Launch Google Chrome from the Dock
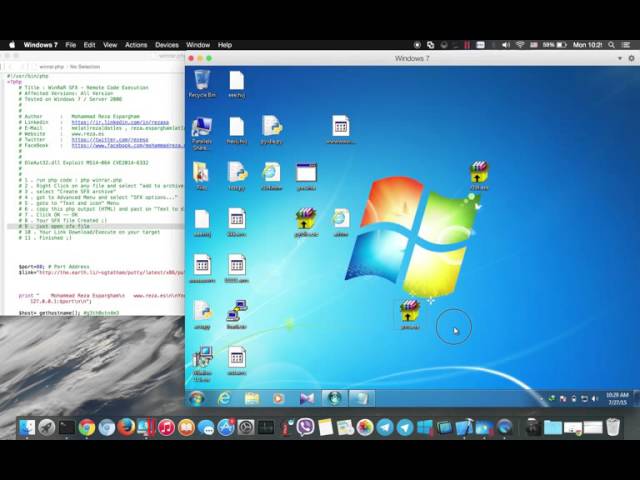The width and height of the screenshot is (640, 480). [x=87, y=427]
